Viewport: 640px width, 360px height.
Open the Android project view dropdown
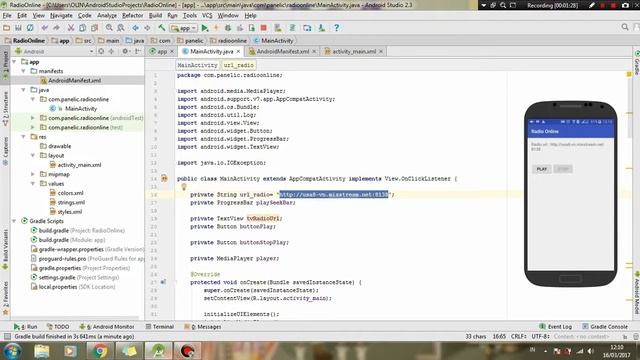54,51
